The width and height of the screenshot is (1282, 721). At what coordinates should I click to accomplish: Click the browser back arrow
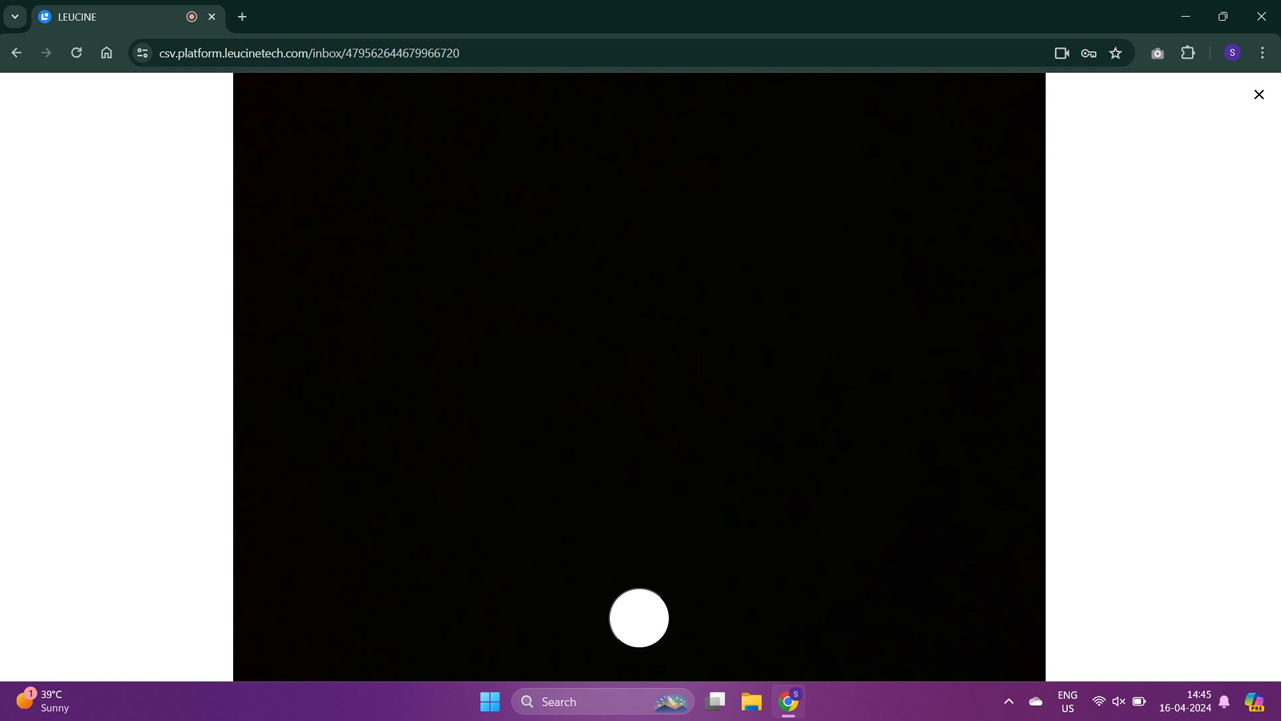click(x=17, y=53)
